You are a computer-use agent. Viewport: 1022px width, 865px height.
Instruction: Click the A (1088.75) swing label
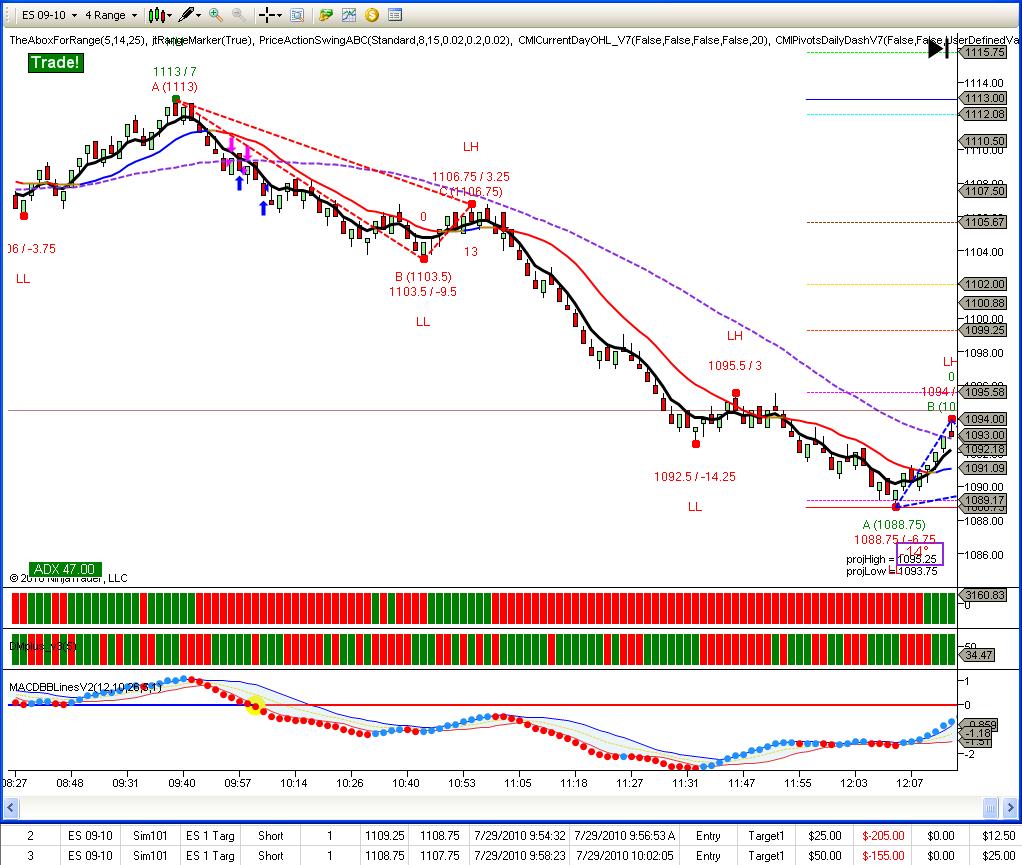pos(894,525)
